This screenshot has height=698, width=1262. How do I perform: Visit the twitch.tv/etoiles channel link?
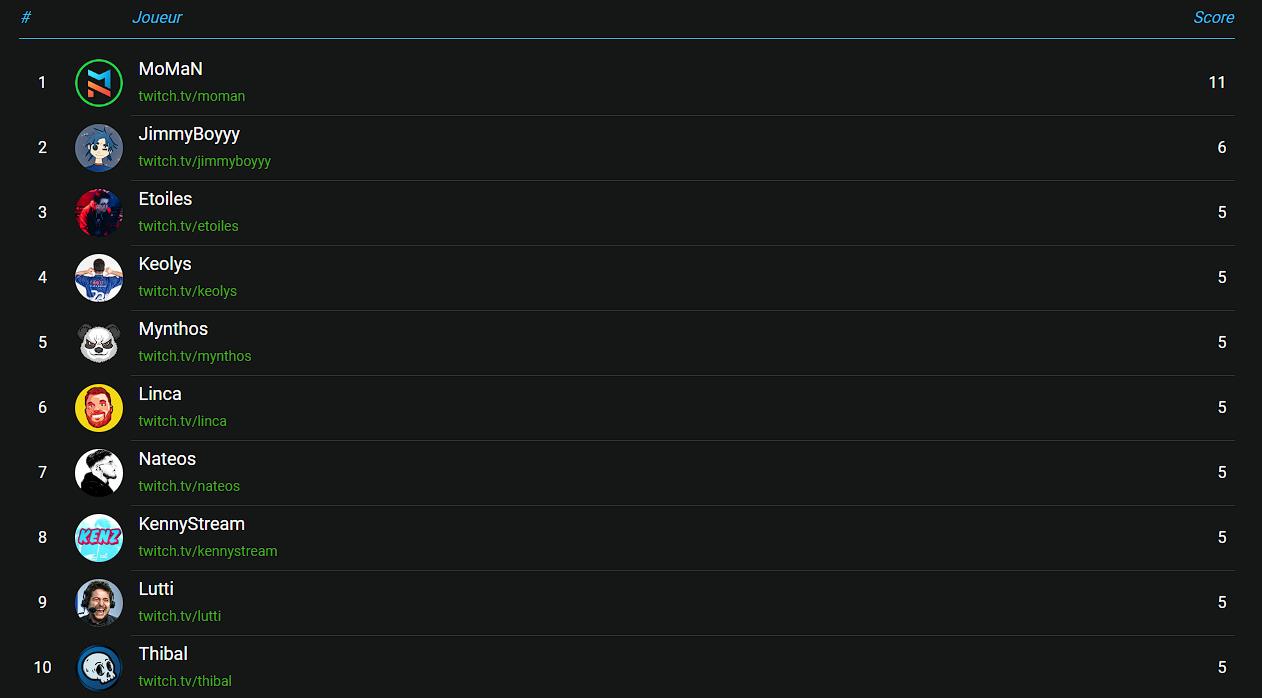(x=189, y=226)
